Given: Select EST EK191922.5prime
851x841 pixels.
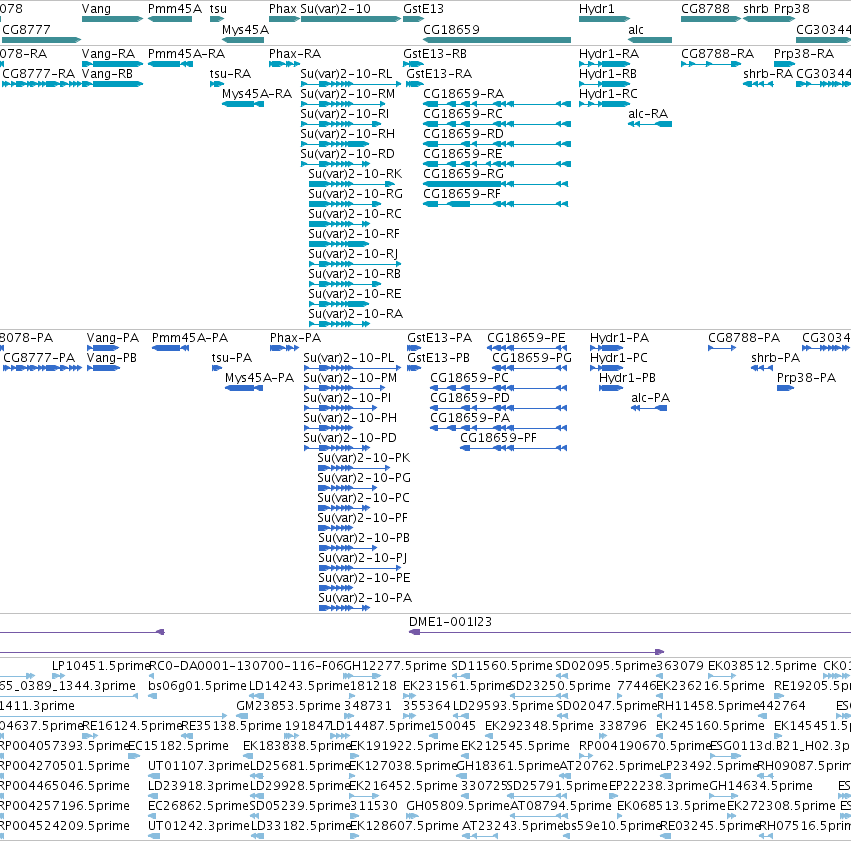Looking at the screenshot, I should [354, 756].
